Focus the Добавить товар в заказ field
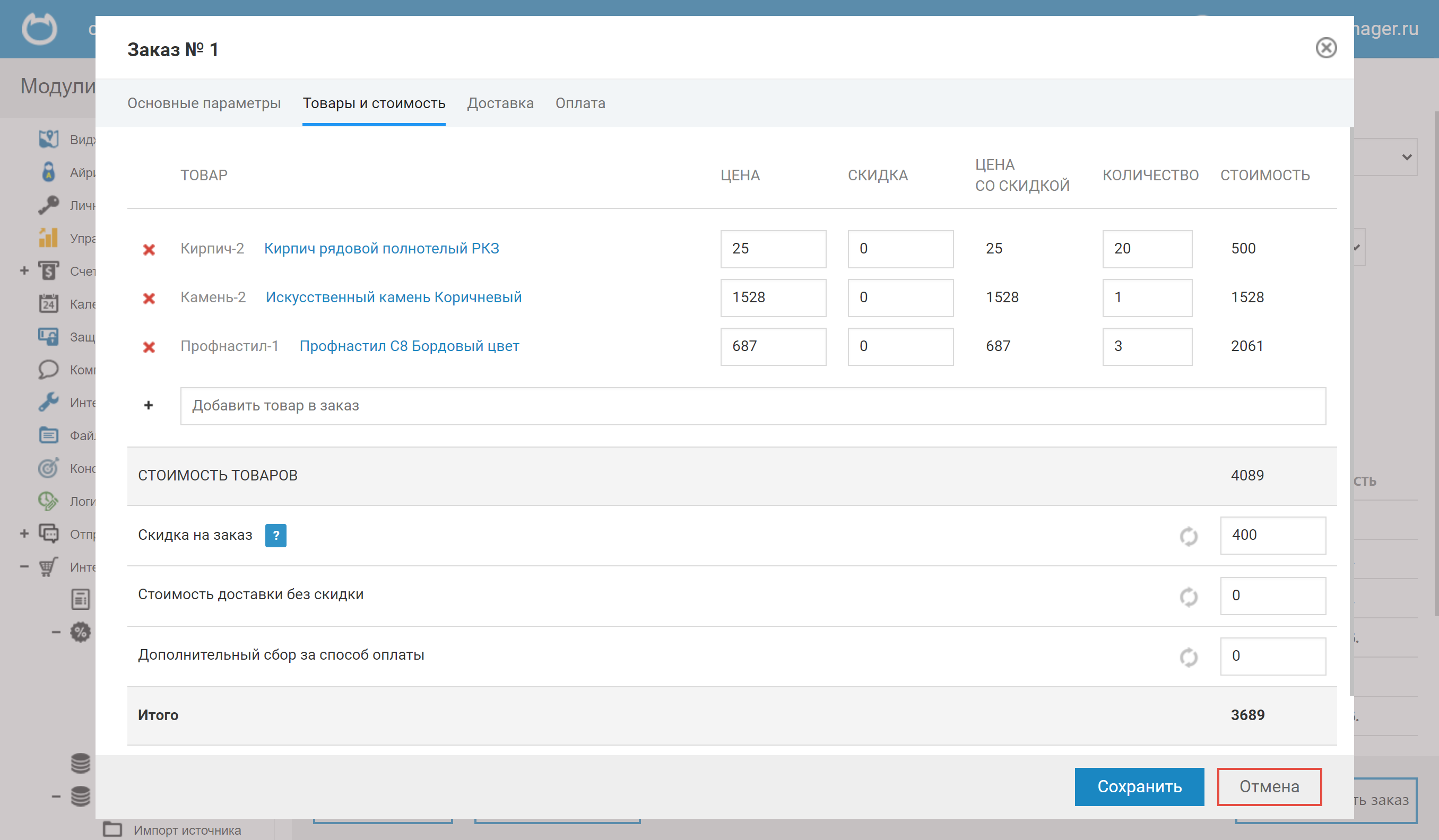The height and width of the screenshot is (840, 1439). [x=753, y=406]
